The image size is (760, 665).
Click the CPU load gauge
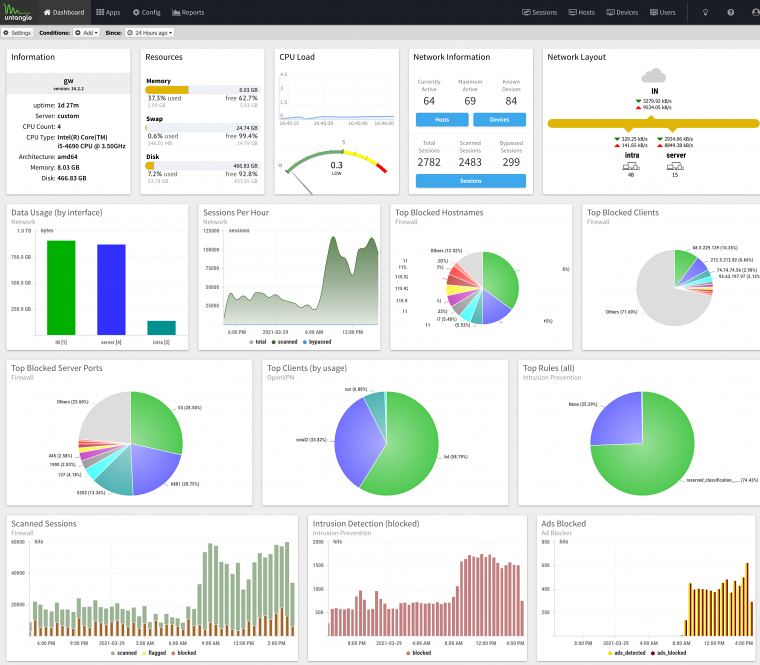click(x=335, y=165)
